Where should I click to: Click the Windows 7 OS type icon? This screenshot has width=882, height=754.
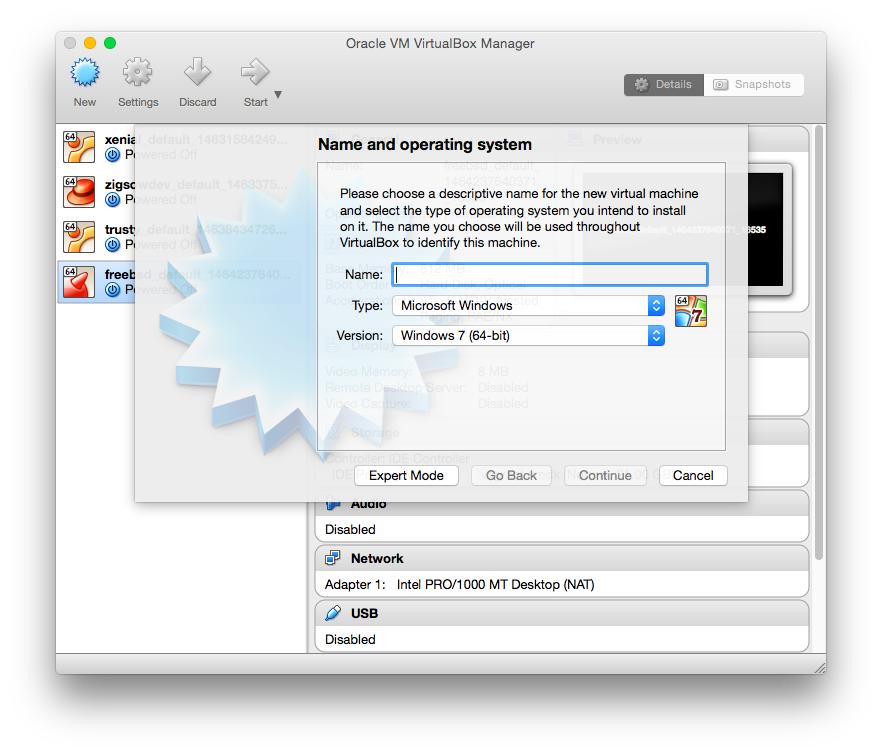coord(690,311)
